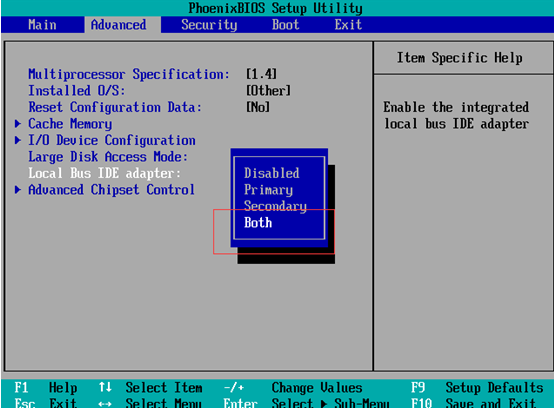Viewport: 554px width, 408px height.
Task: Select the Local Bus IDE adapter item
Action: [104, 173]
